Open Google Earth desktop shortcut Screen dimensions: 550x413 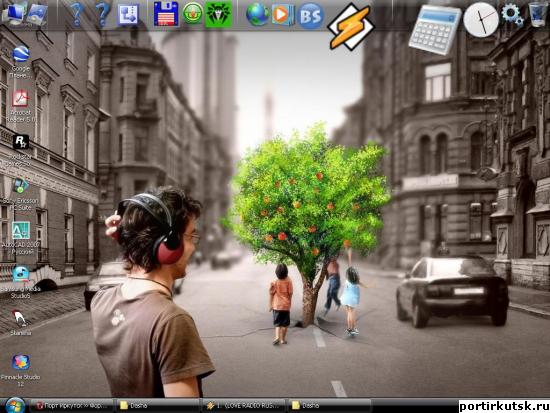pos(21,62)
